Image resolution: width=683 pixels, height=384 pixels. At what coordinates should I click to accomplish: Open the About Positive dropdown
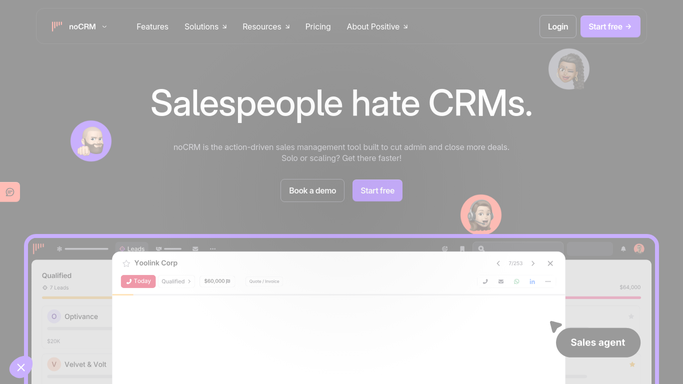click(377, 27)
